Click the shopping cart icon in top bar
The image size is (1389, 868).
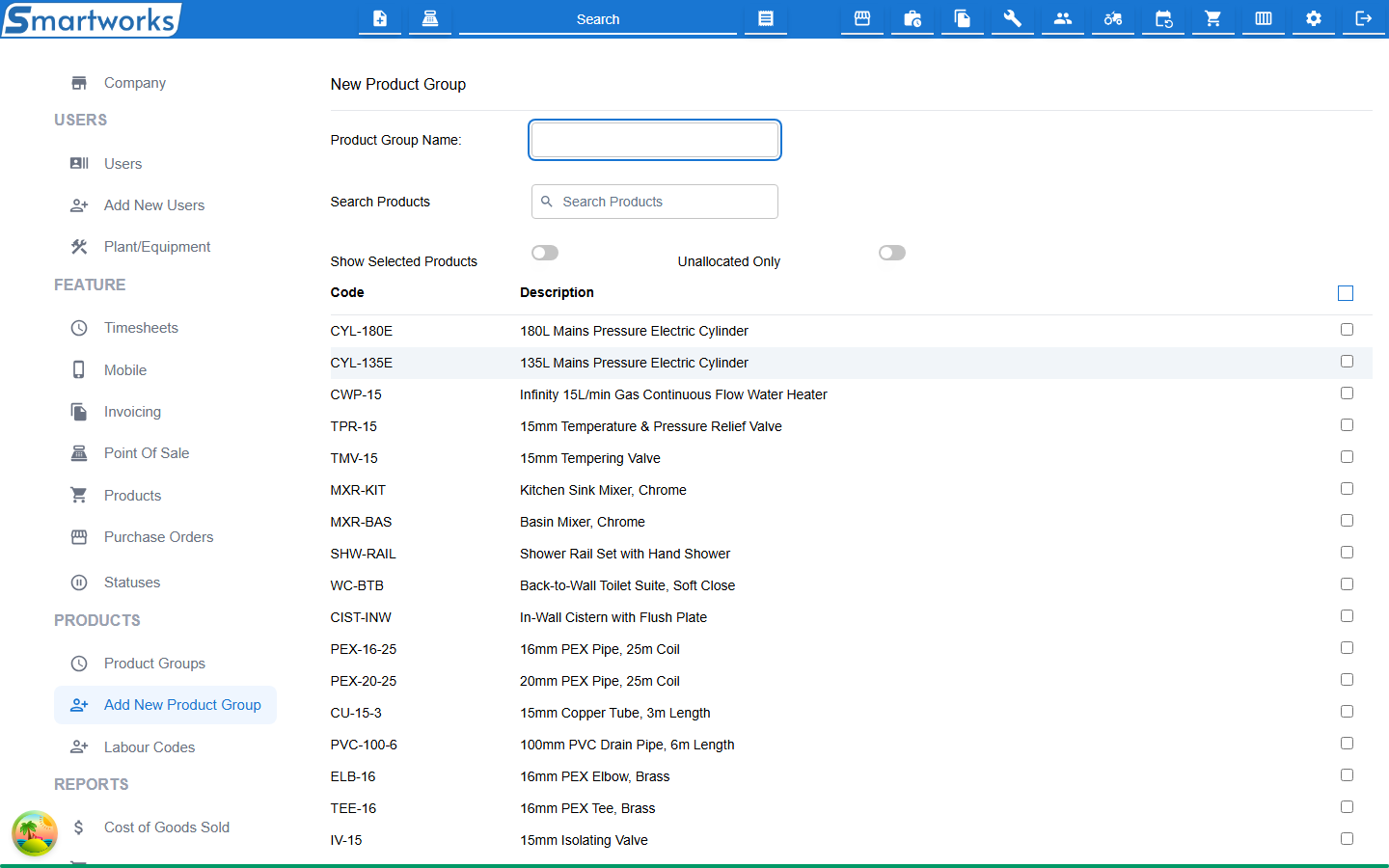(1213, 18)
